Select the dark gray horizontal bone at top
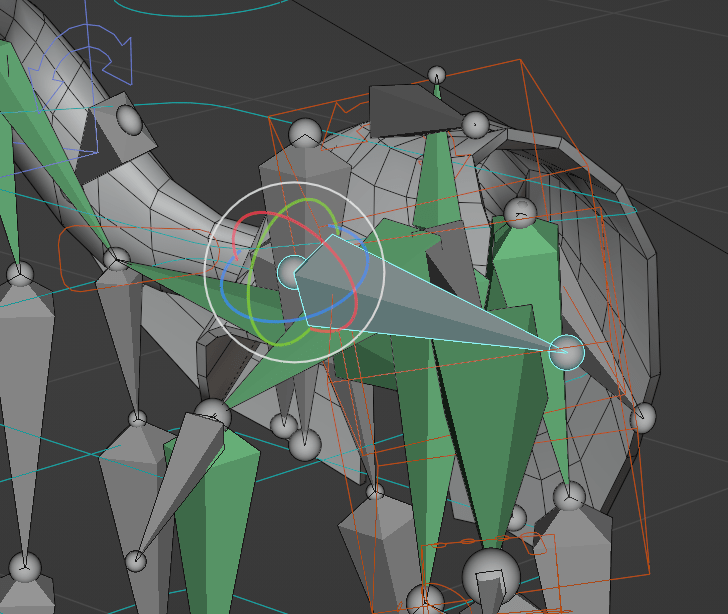 pos(410,108)
